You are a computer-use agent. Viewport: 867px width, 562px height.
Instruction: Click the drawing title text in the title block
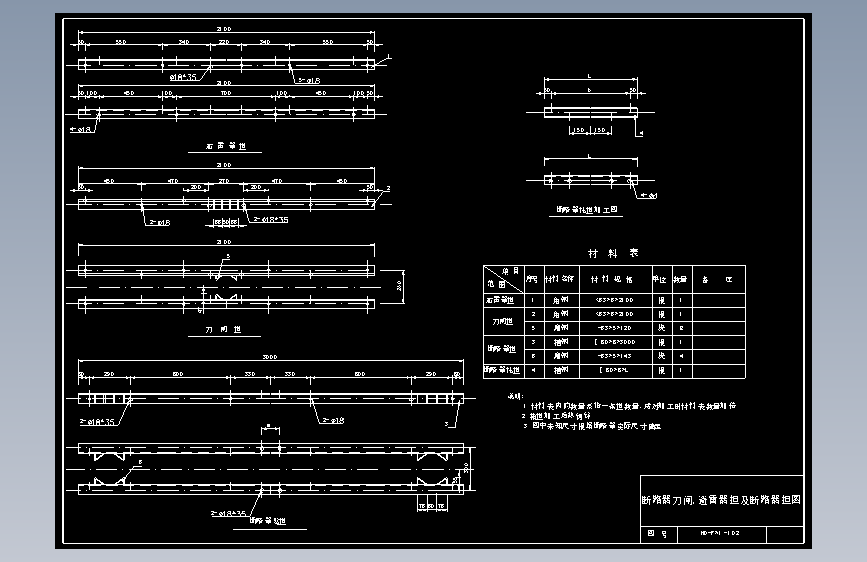click(721, 500)
